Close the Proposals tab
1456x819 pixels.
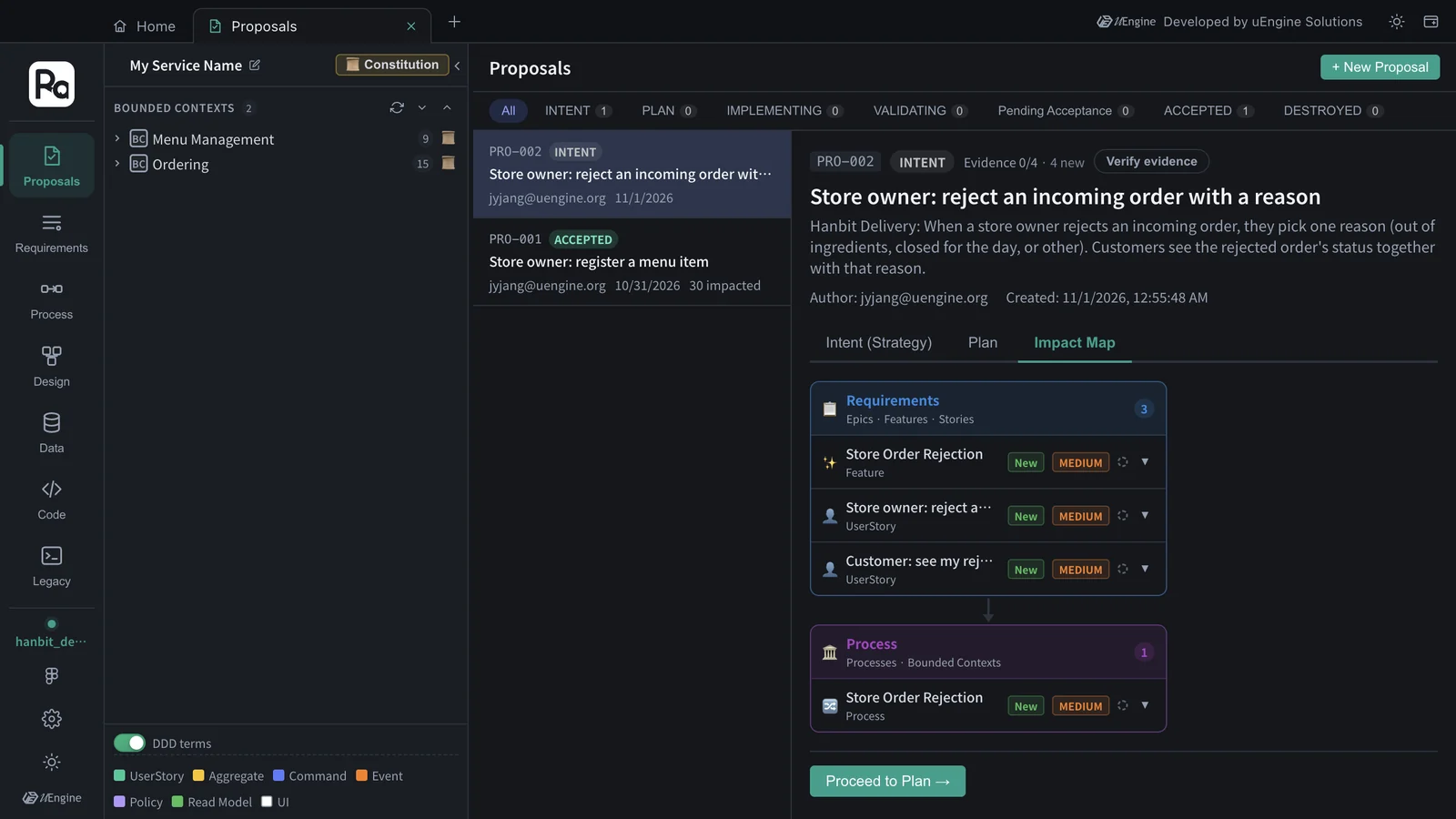(411, 26)
